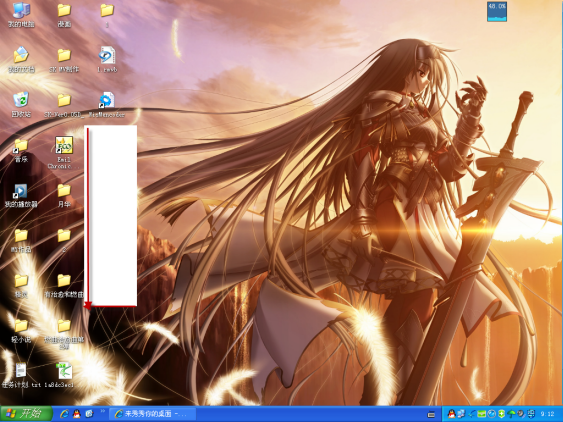Switch to the 来秀秀你的桌面 taskbar window
The width and height of the screenshot is (563, 422).
[x=153, y=414]
